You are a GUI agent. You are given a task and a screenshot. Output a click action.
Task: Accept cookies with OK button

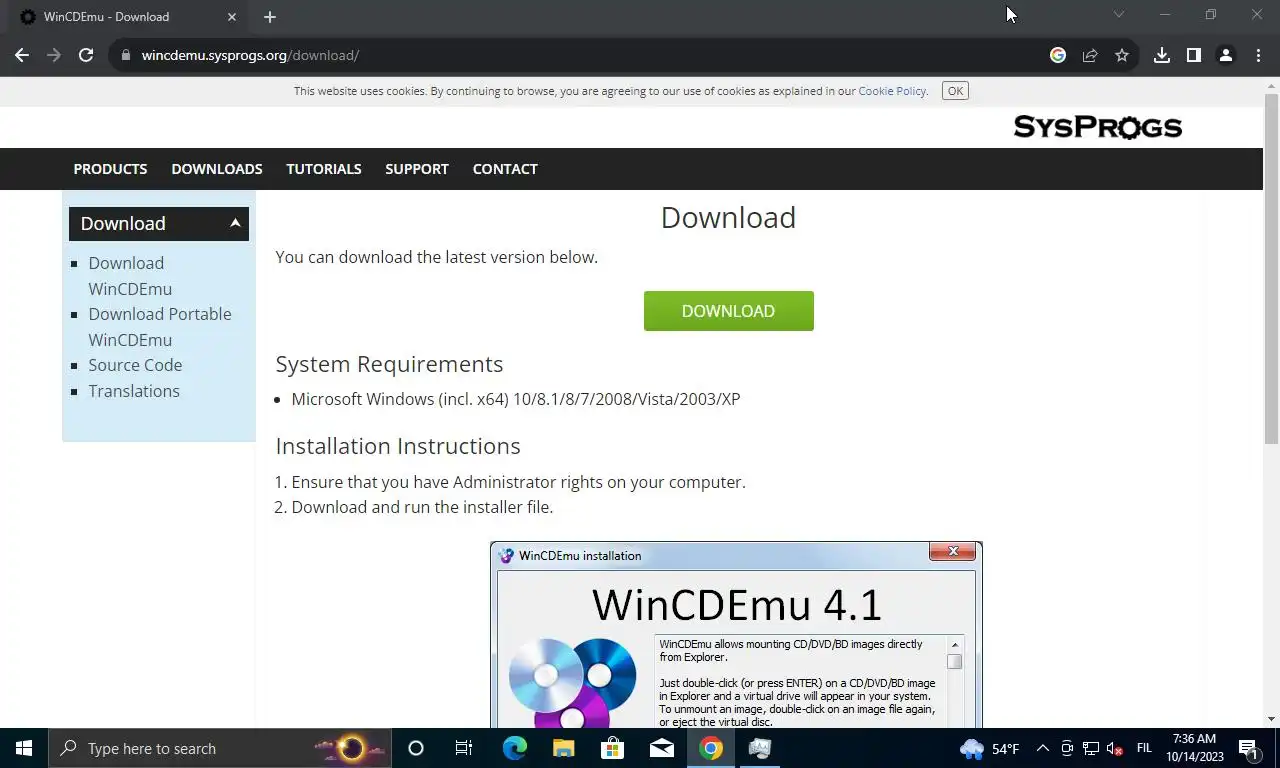[955, 91]
